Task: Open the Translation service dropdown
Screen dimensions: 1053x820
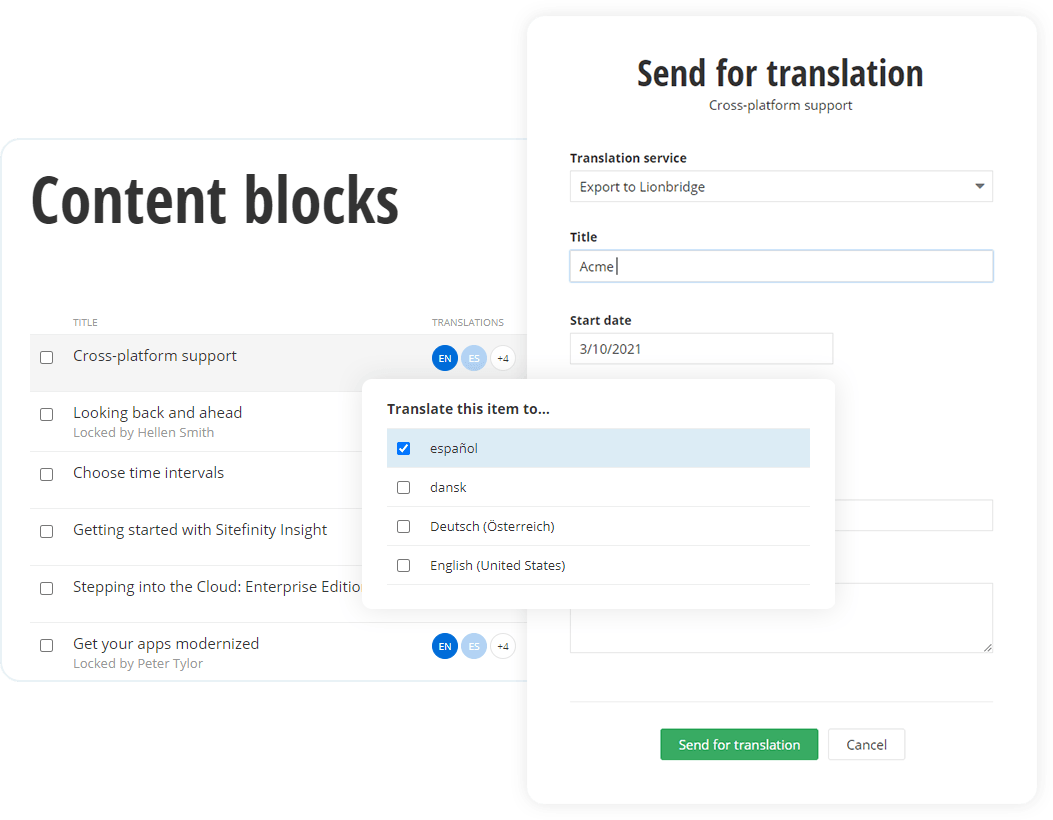Action: click(x=781, y=186)
